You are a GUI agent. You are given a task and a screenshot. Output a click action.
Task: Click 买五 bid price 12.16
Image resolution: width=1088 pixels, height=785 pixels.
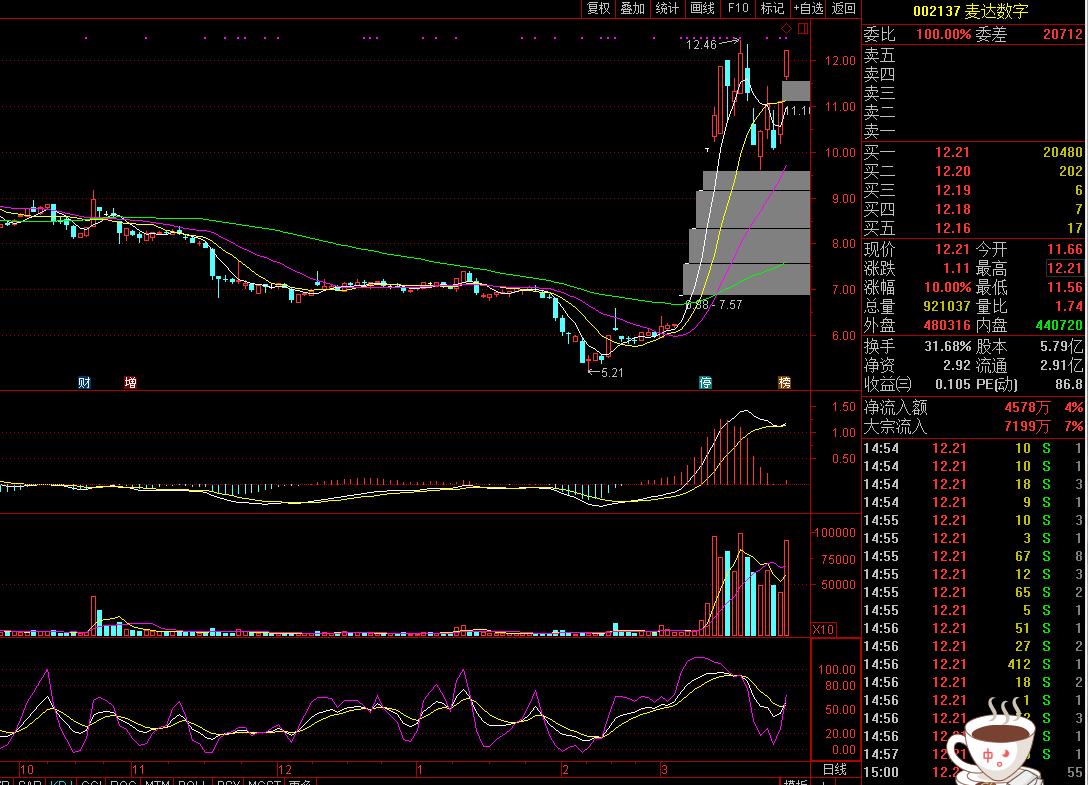952,228
